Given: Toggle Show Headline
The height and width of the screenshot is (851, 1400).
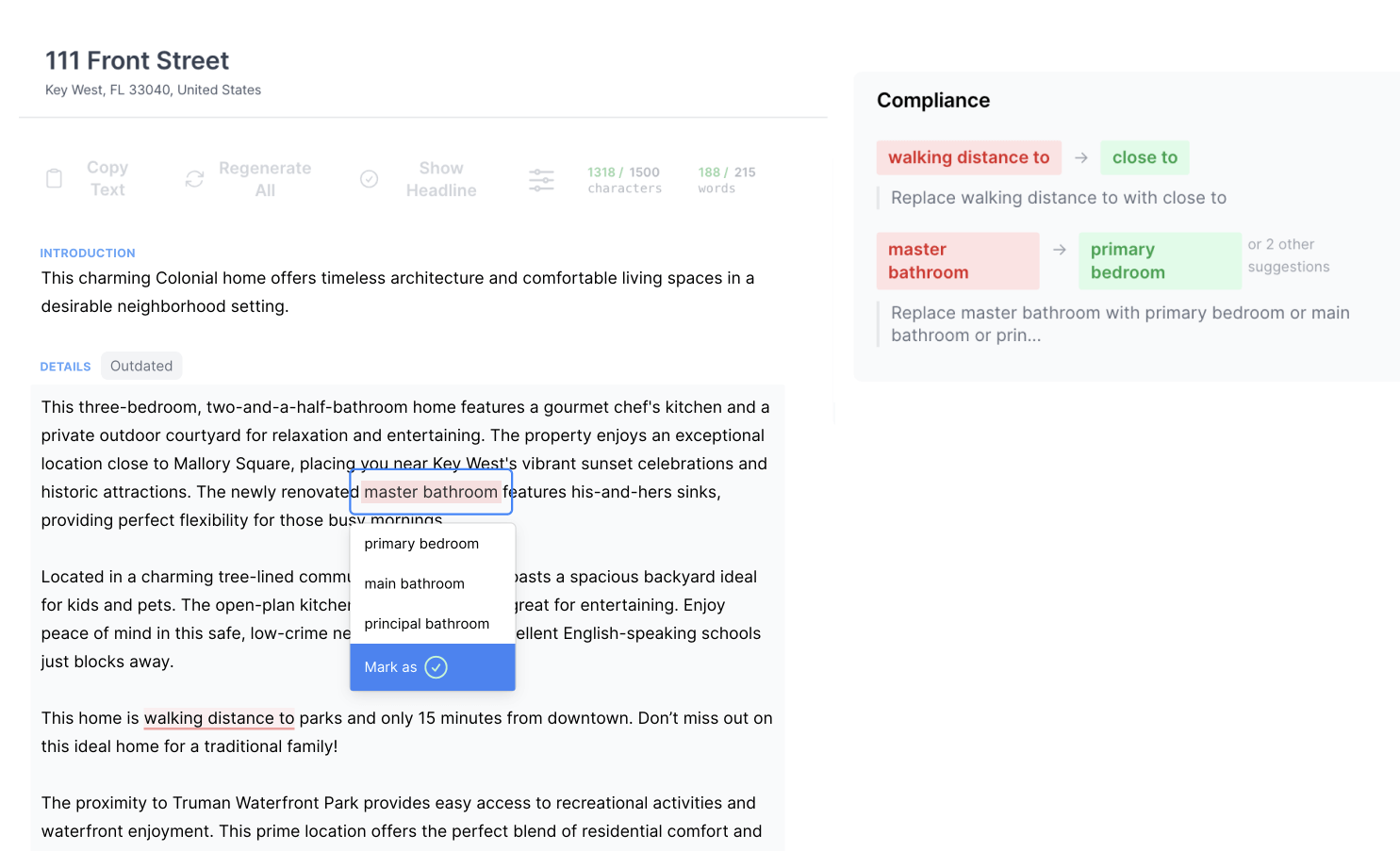Looking at the screenshot, I should point(441,179).
